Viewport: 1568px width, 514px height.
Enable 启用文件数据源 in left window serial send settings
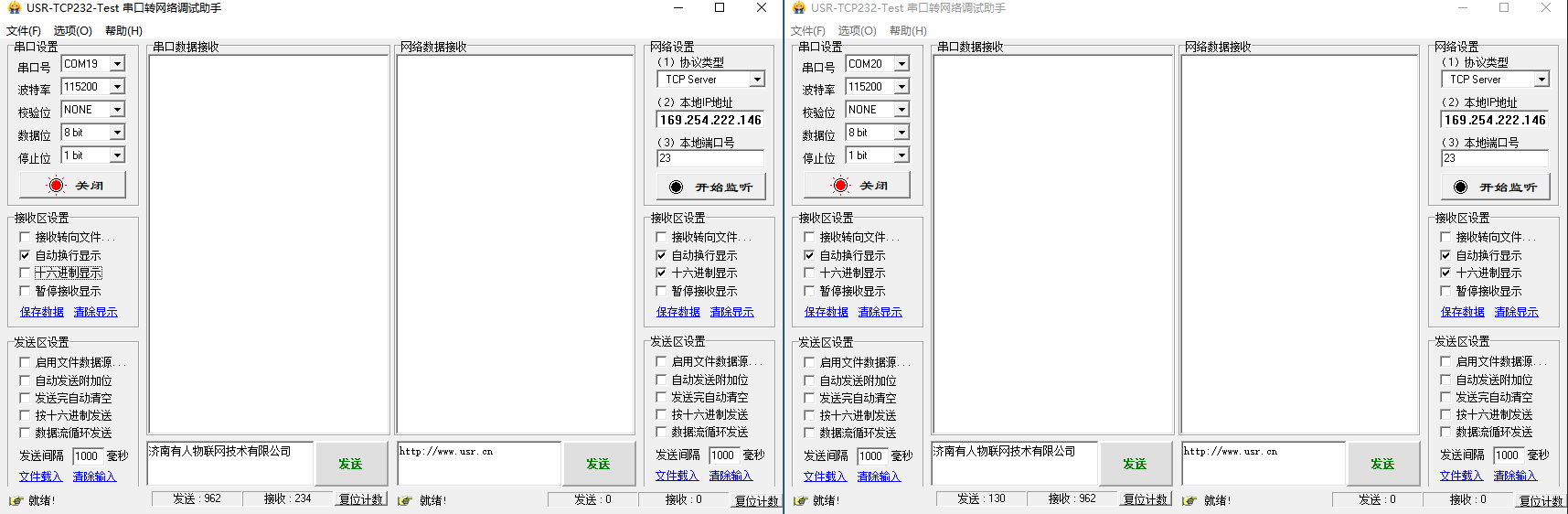click(x=25, y=362)
